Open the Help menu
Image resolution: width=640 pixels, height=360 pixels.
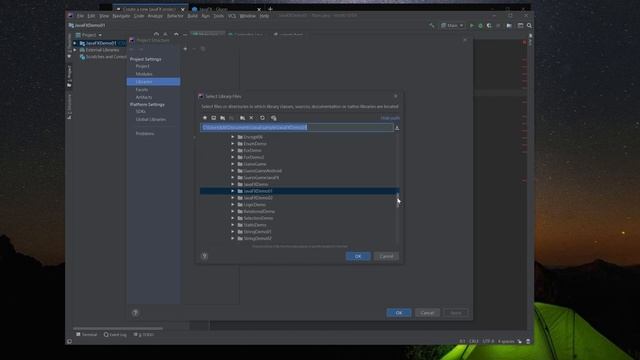[x=264, y=16]
